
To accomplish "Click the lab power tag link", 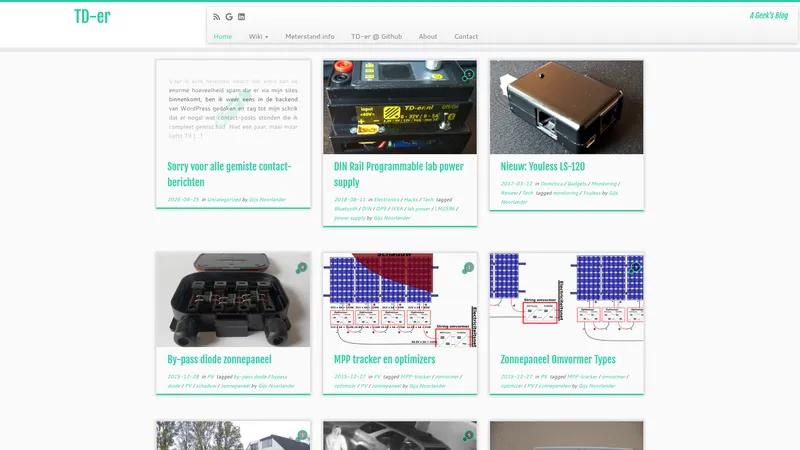I will point(419,209).
